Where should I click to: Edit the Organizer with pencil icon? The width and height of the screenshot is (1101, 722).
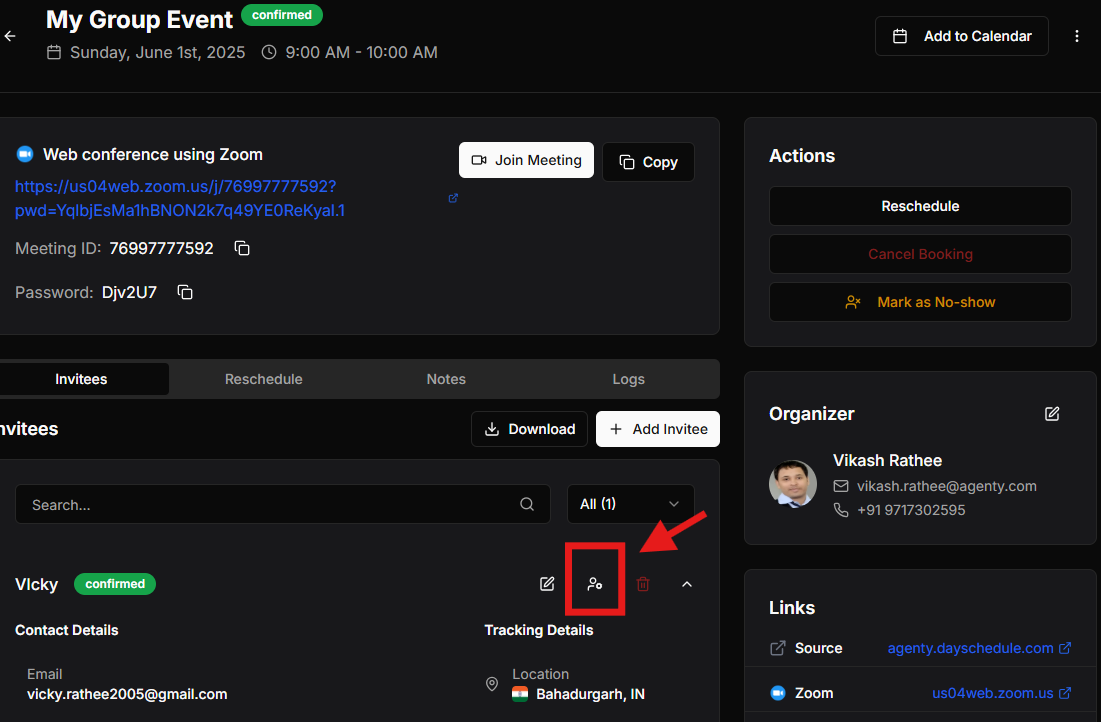(1052, 414)
